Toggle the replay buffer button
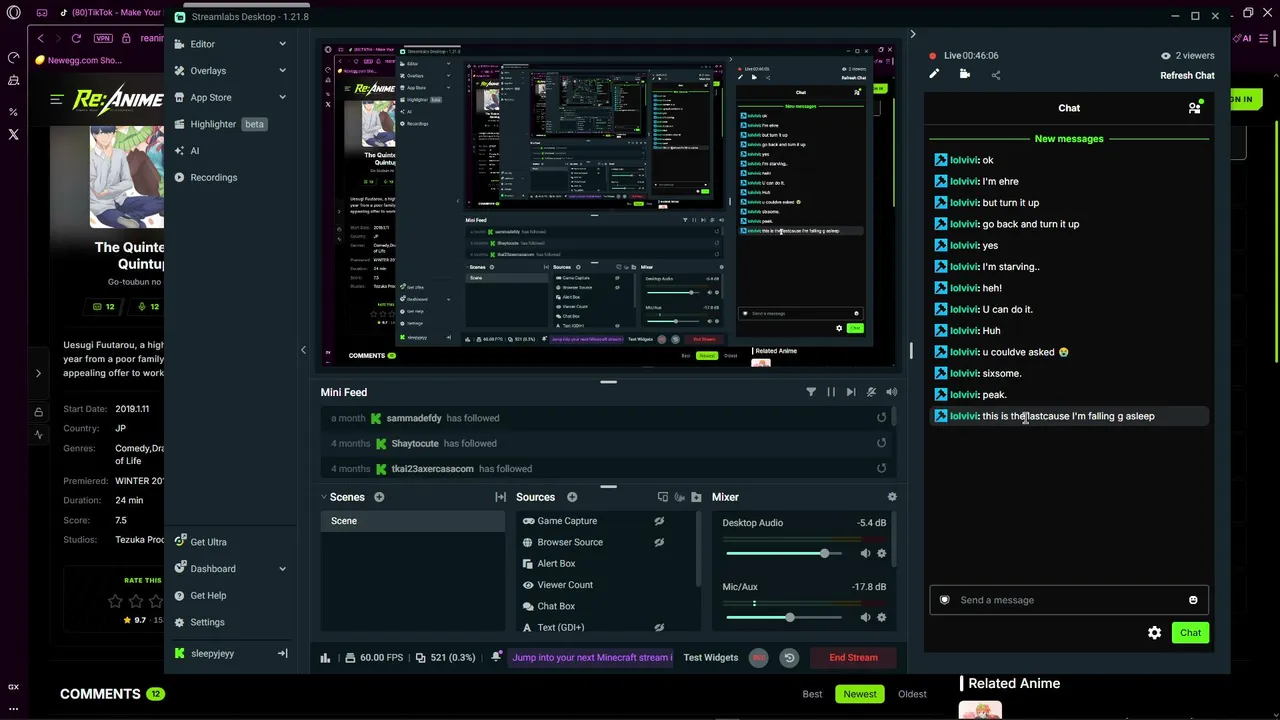The width and height of the screenshot is (1280, 720). [x=789, y=657]
